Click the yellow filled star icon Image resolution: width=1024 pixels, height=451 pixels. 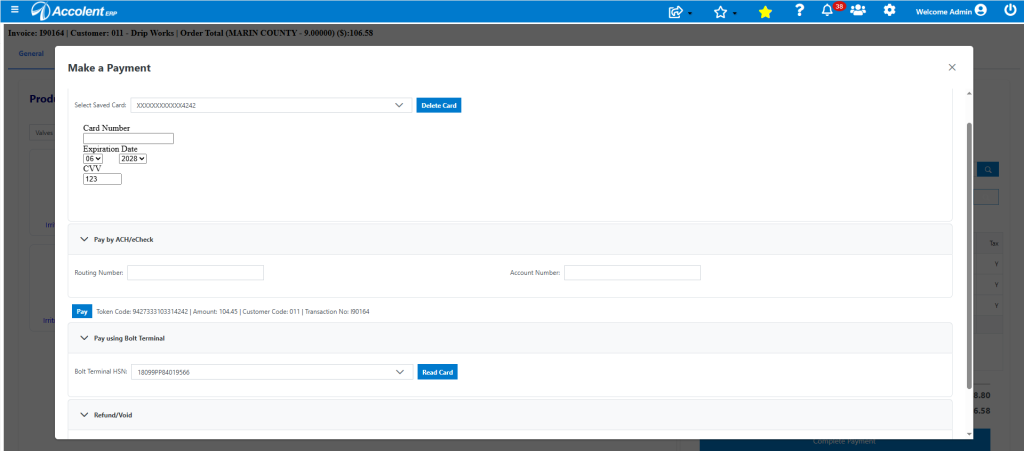coord(765,12)
